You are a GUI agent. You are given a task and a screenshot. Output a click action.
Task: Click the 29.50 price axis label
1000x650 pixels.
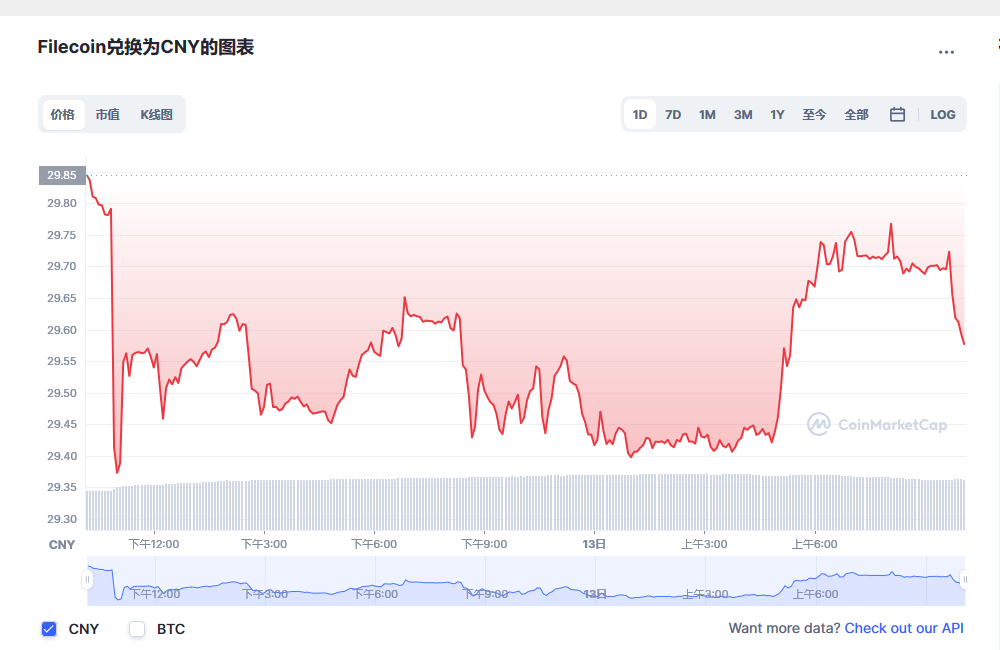[x=62, y=394]
